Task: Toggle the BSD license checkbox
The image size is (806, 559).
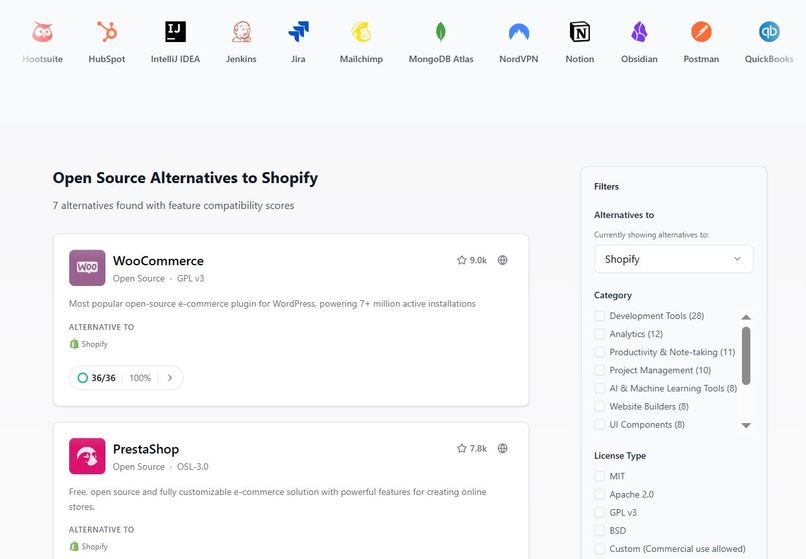Action: [599, 530]
